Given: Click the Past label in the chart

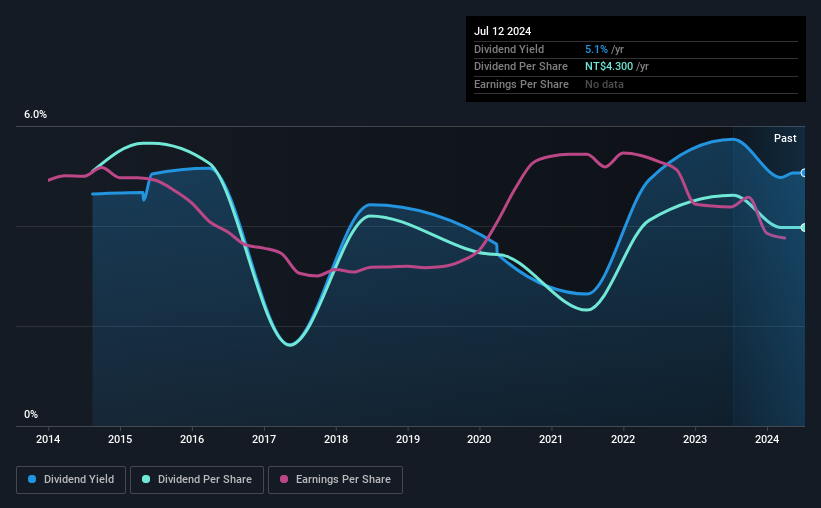Looking at the screenshot, I should pyautogui.click(x=785, y=138).
